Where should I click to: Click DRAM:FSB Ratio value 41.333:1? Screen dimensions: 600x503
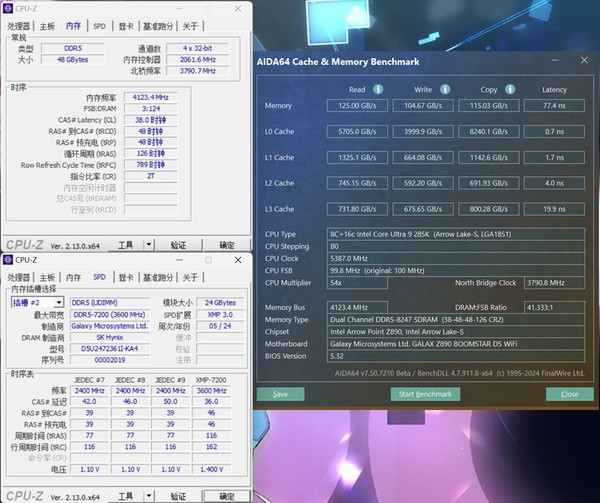pos(554,307)
